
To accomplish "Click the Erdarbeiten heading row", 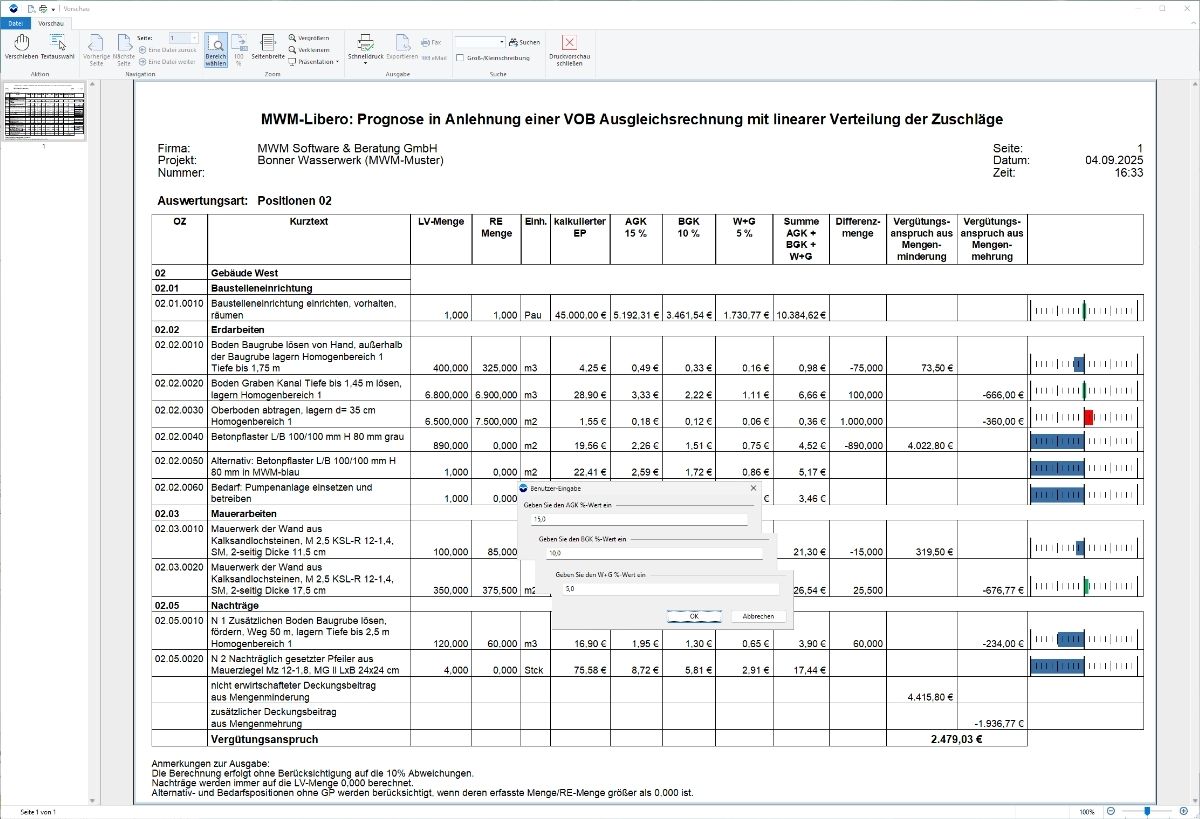I will click(281, 329).
